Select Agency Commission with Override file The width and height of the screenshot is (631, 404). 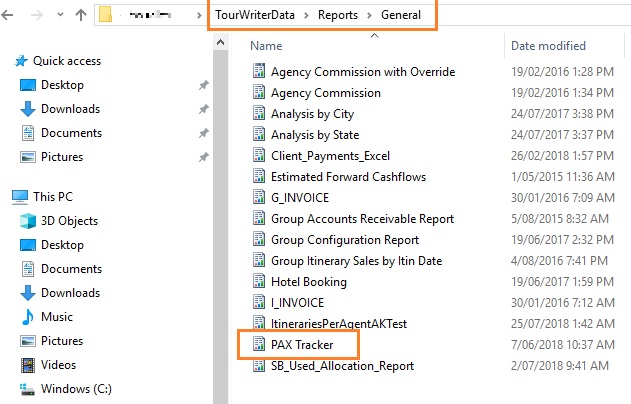click(x=363, y=72)
